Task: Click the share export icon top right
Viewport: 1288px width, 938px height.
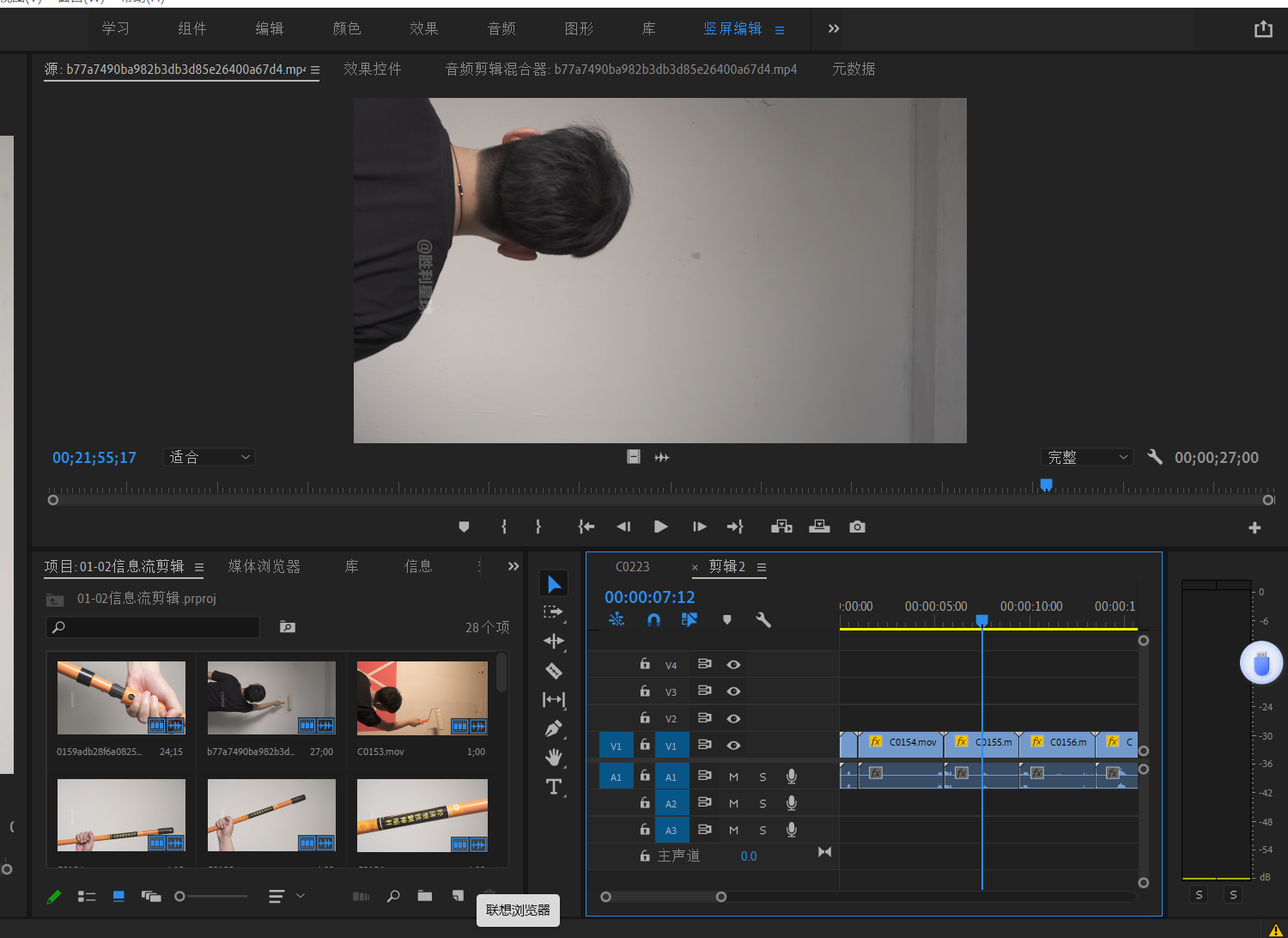Action: pos(1263,29)
